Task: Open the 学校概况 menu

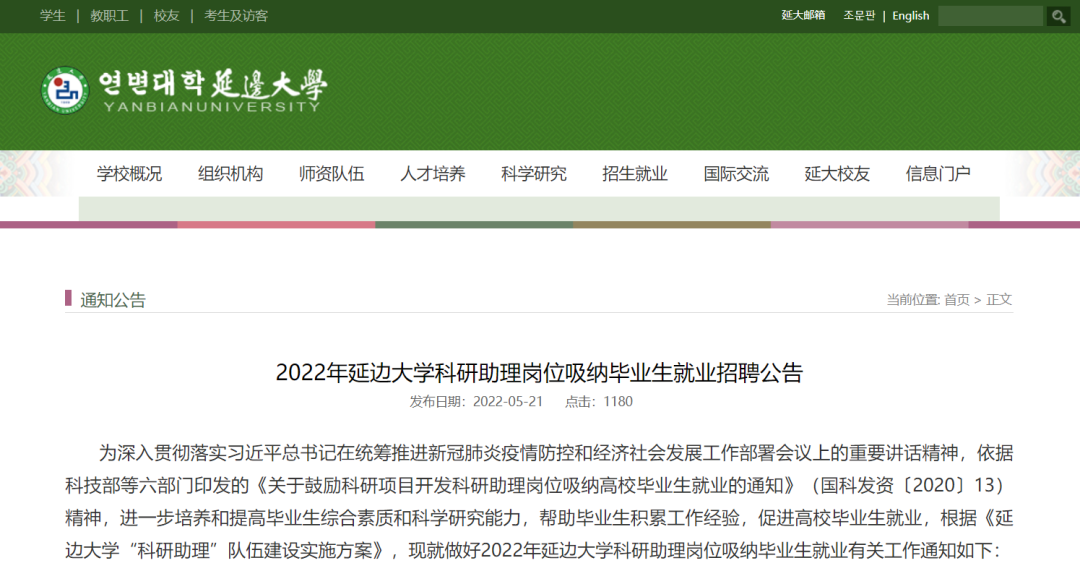Action: click(129, 174)
